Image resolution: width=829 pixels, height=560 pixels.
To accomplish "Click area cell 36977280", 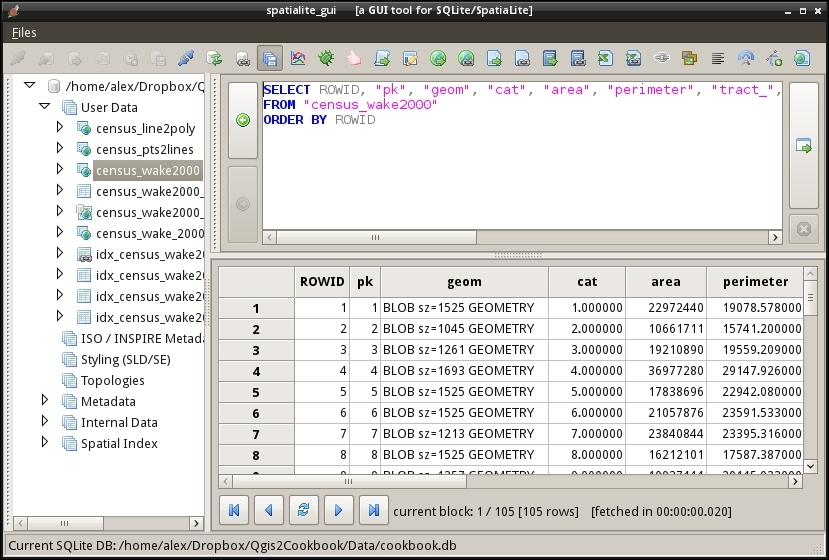I will point(666,371).
